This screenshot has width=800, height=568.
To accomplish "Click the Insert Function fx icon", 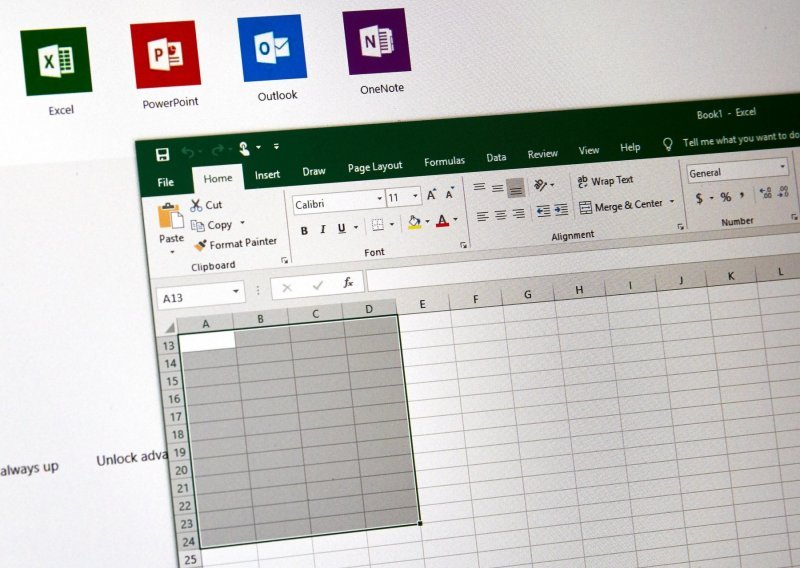I will (x=348, y=282).
